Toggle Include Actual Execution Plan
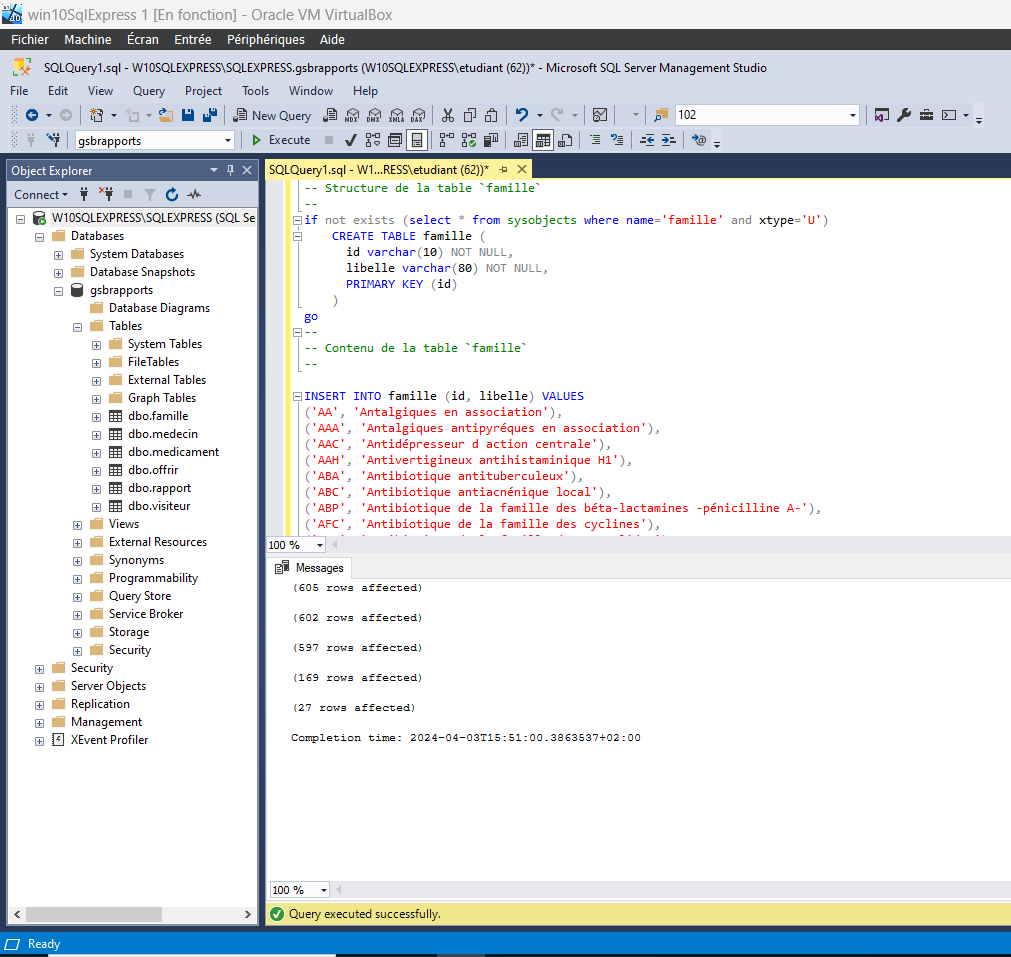Viewport: 1011px width, 957px height. [x=446, y=140]
